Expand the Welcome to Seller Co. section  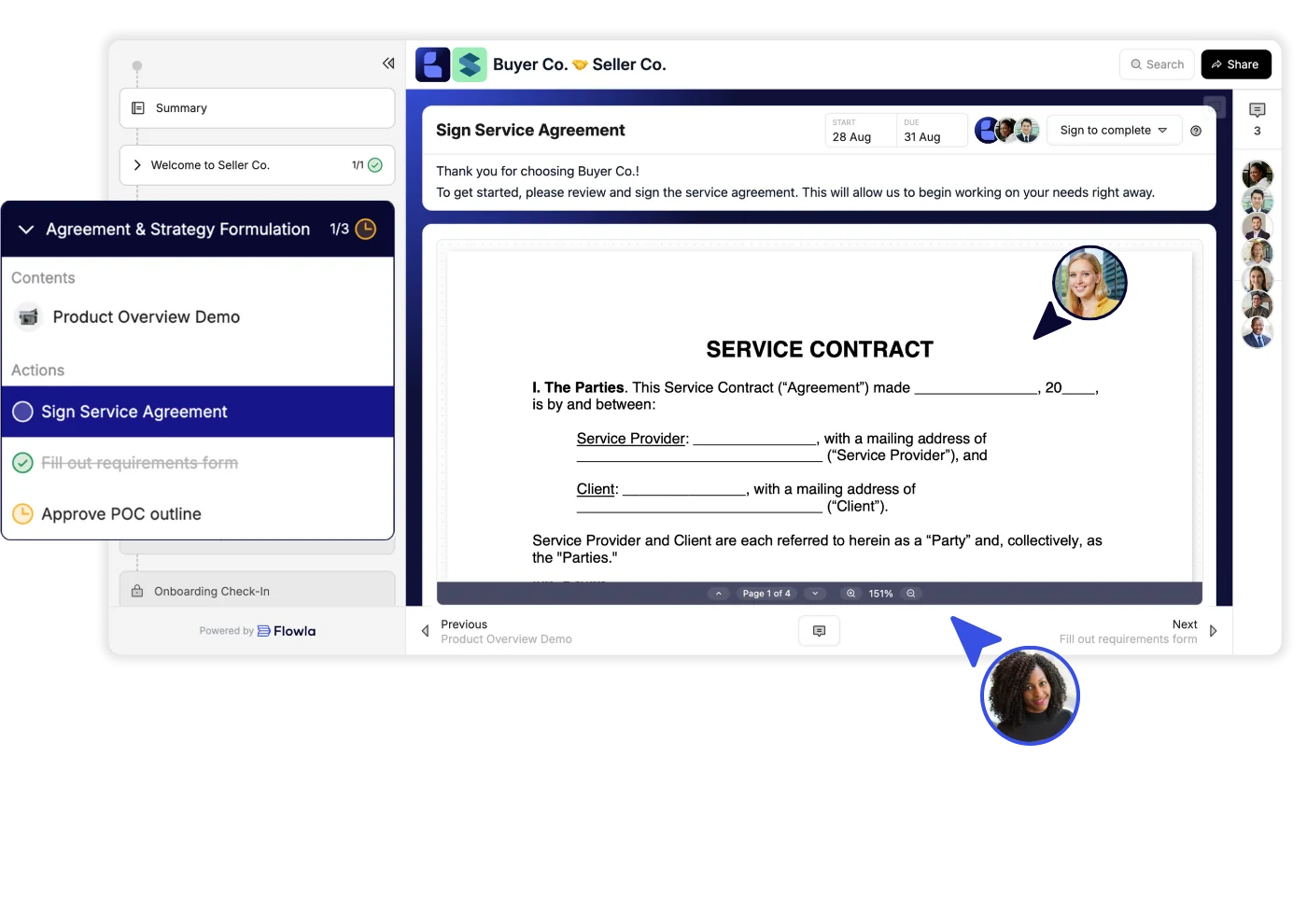pos(137,165)
